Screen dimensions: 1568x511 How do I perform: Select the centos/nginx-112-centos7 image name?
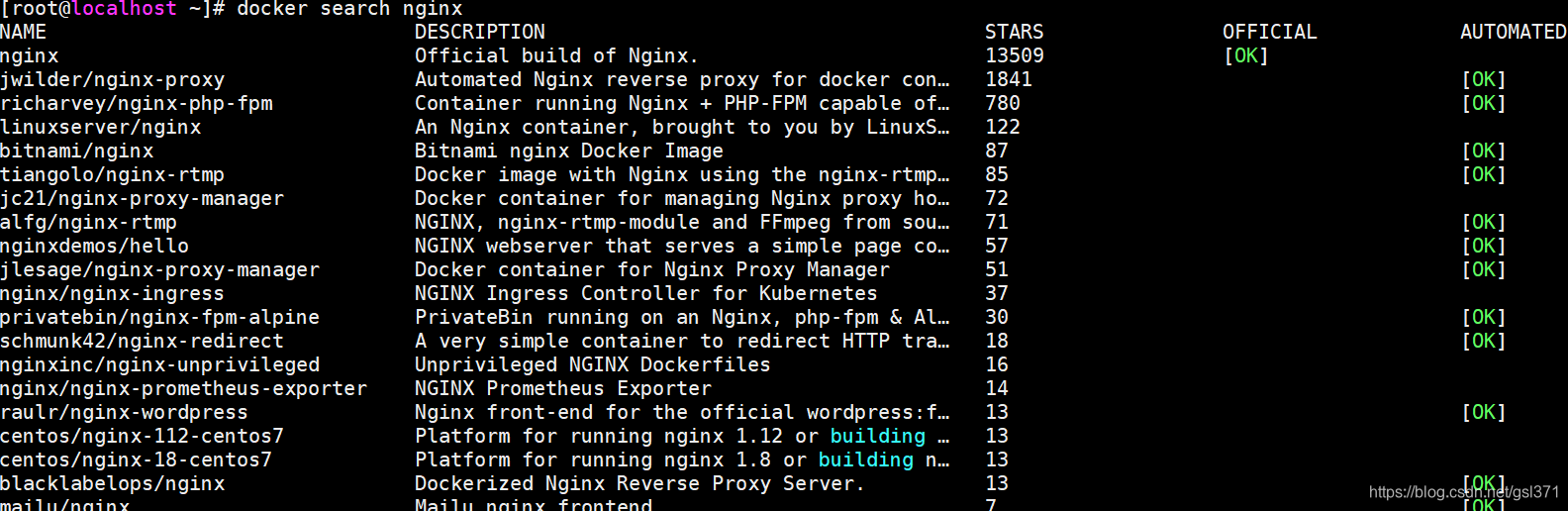(143, 436)
